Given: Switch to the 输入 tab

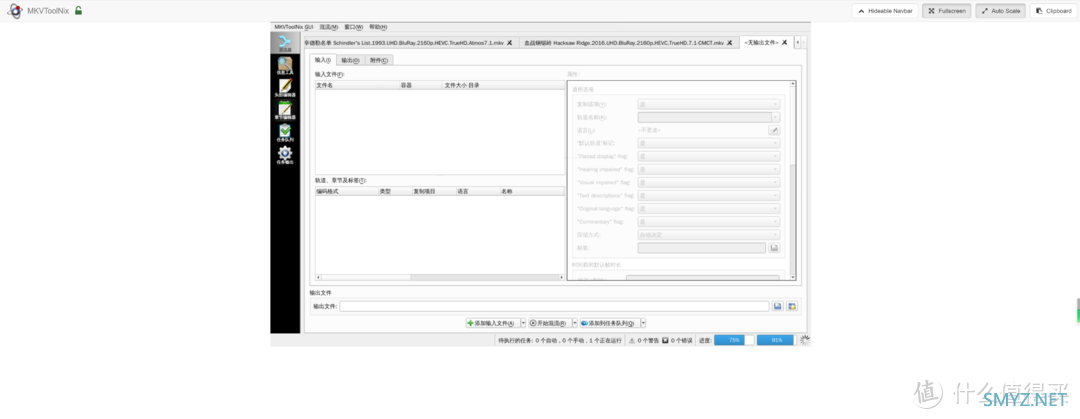Looking at the screenshot, I should pos(322,60).
